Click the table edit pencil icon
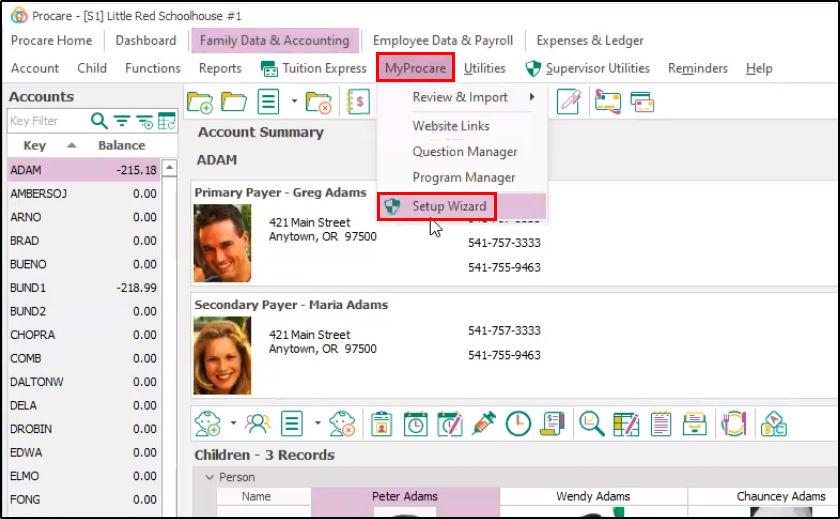 [626, 424]
